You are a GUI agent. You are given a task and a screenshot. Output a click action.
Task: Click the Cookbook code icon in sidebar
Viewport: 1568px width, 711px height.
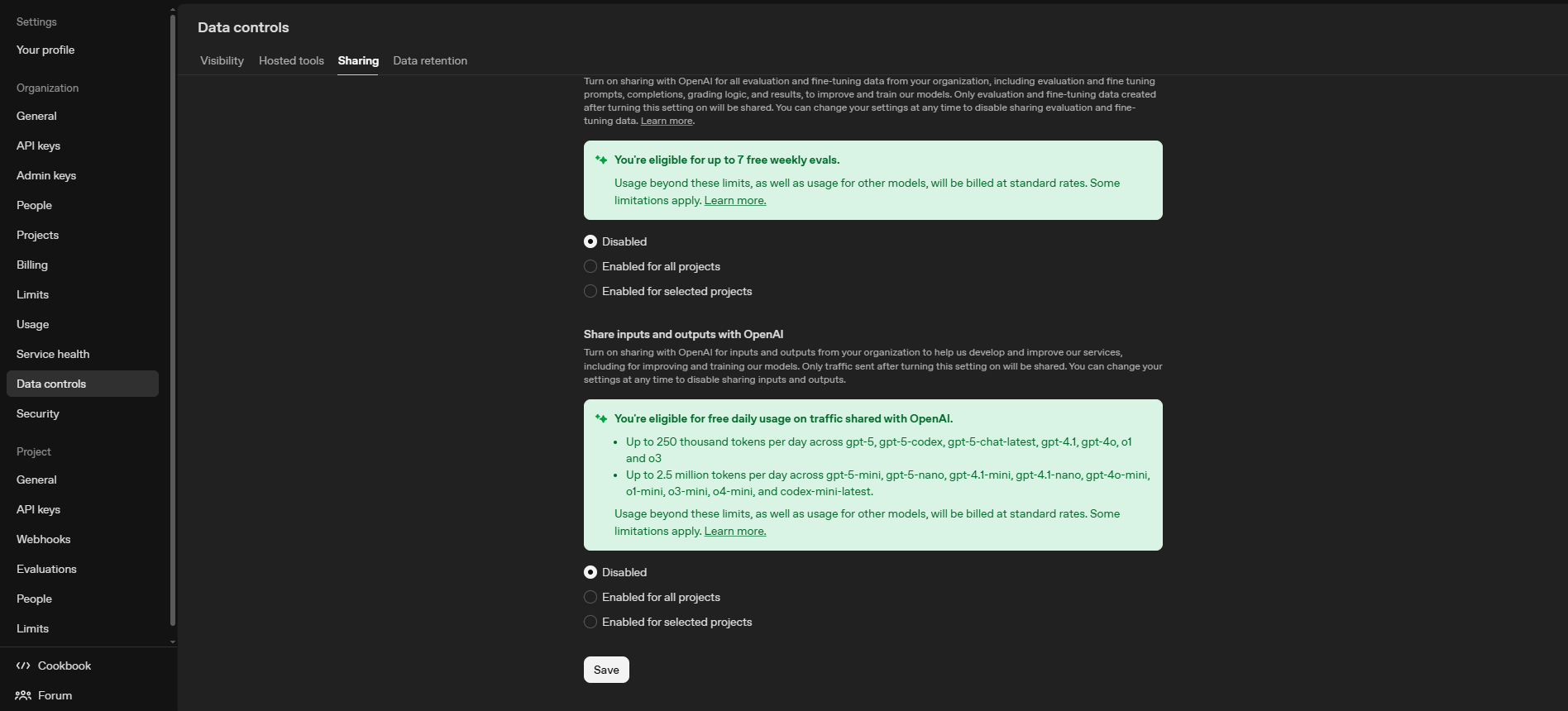tap(23, 666)
